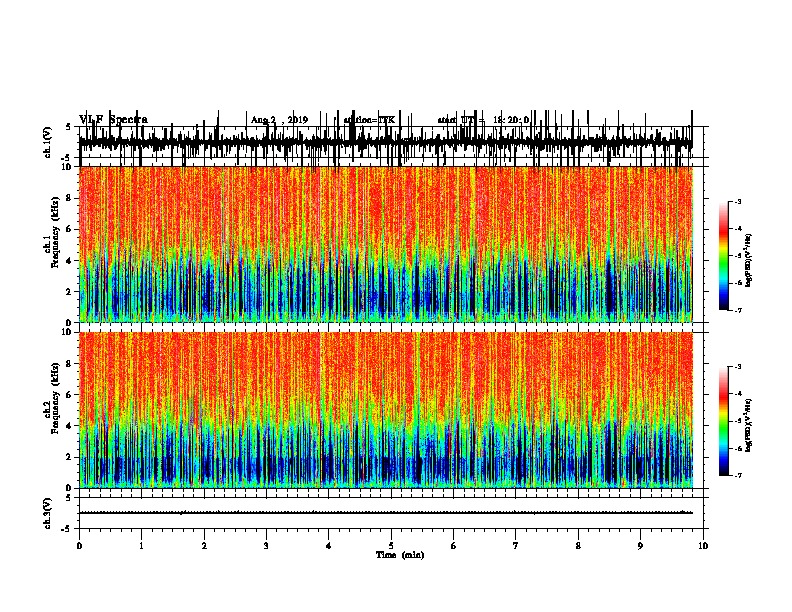Click the ch.1 colorbar "-3" tick label
The width and height of the screenshot is (792, 612).
738,201
